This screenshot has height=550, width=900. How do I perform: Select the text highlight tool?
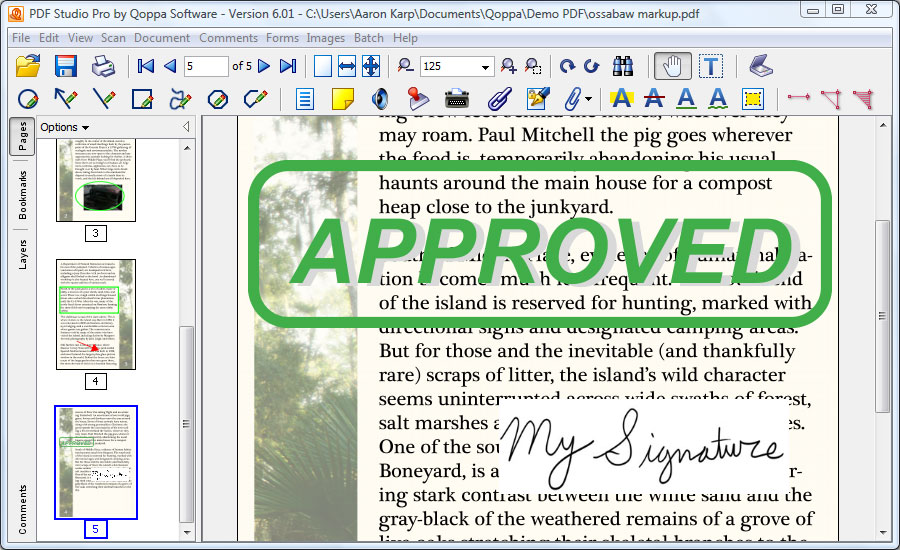point(622,99)
